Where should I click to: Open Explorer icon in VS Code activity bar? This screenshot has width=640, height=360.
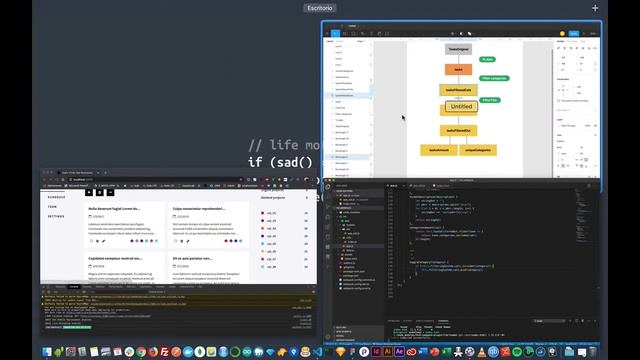click(329, 187)
